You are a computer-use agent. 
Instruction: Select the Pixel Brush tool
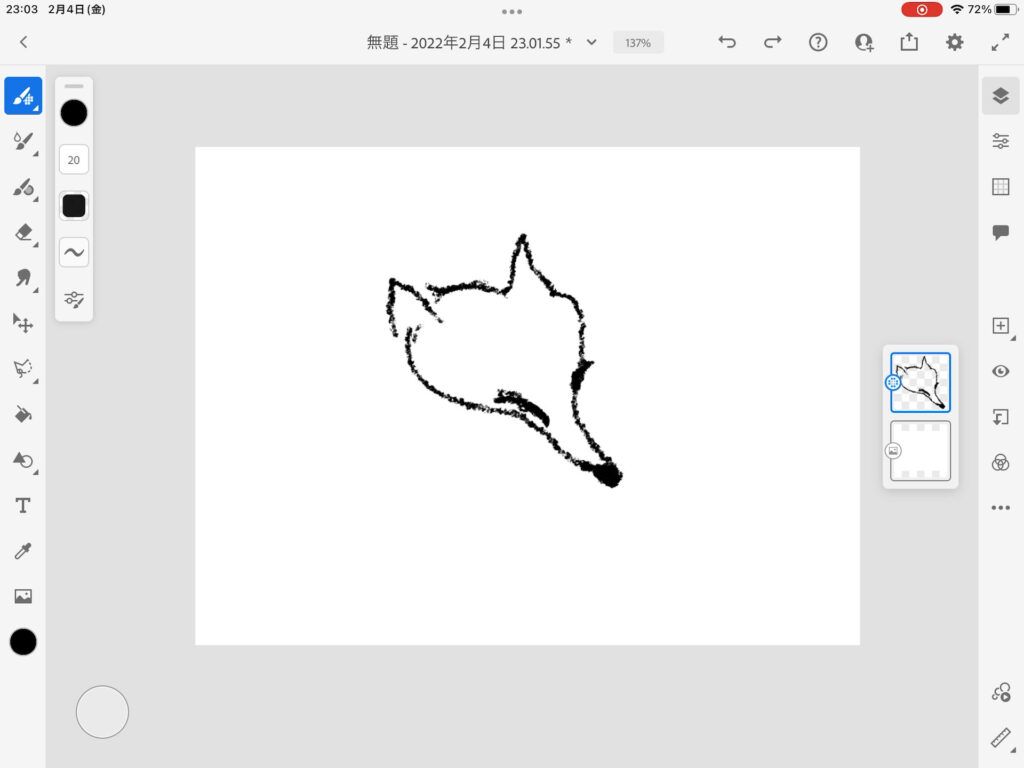tap(23, 96)
